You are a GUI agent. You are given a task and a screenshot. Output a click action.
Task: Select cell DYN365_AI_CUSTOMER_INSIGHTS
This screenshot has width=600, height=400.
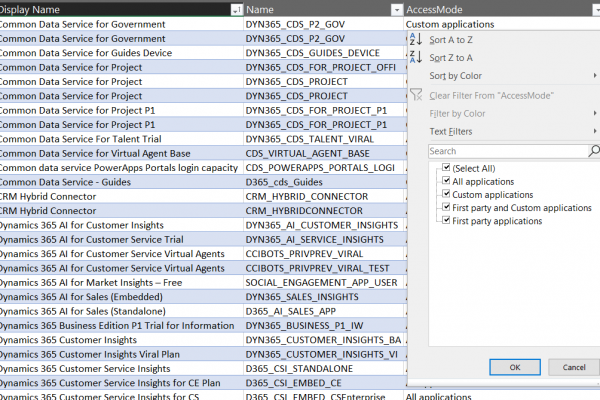[323, 225]
